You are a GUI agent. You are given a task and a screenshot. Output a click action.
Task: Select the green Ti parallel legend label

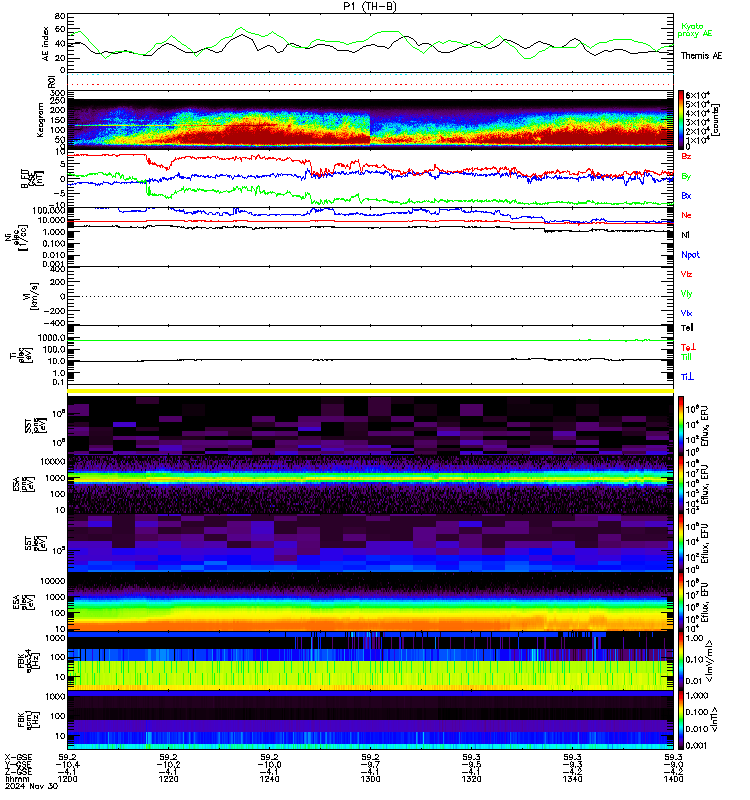pyautogui.click(x=686, y=357)
